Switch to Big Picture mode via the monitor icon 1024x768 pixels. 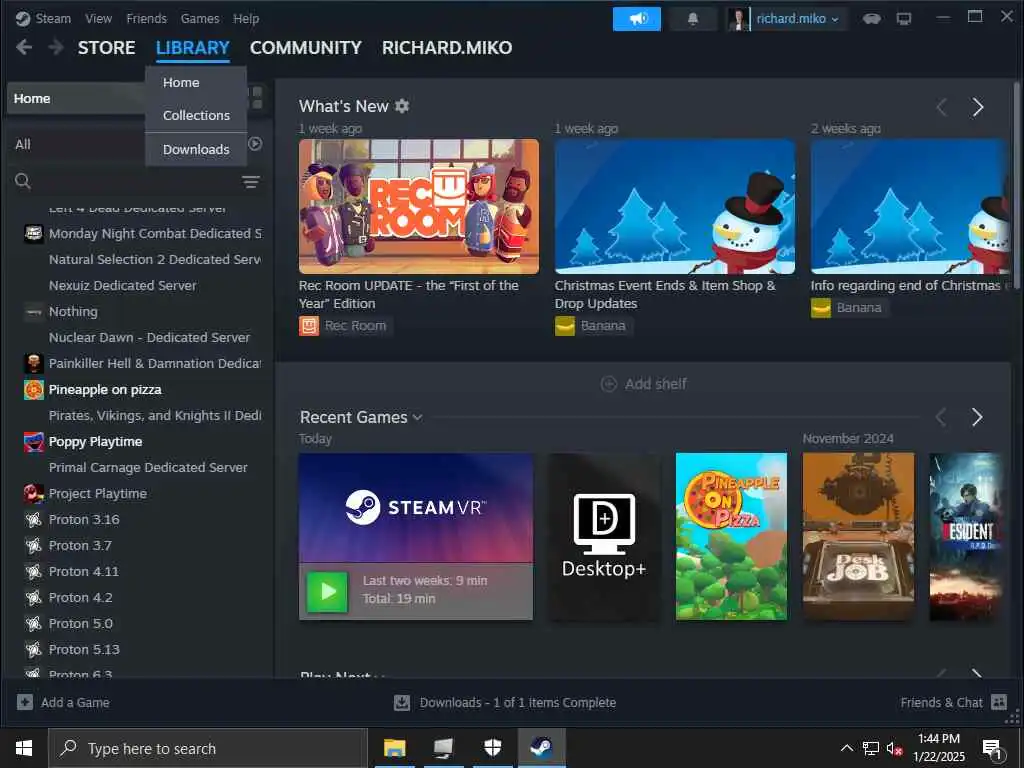click(904, 19)
